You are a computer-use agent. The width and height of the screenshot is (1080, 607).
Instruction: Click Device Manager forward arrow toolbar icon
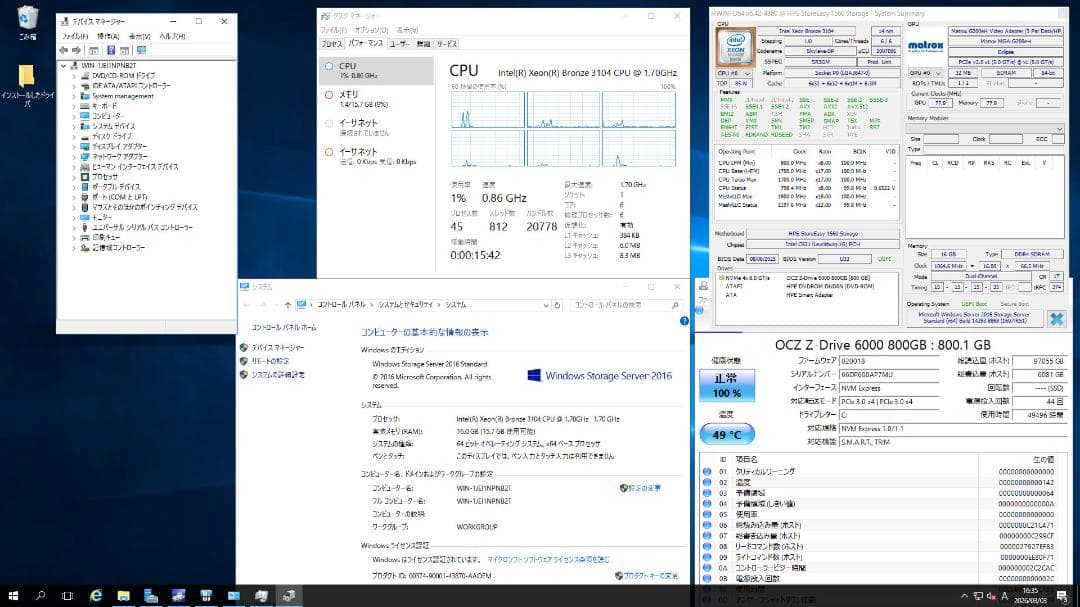(x=76, y=50)
